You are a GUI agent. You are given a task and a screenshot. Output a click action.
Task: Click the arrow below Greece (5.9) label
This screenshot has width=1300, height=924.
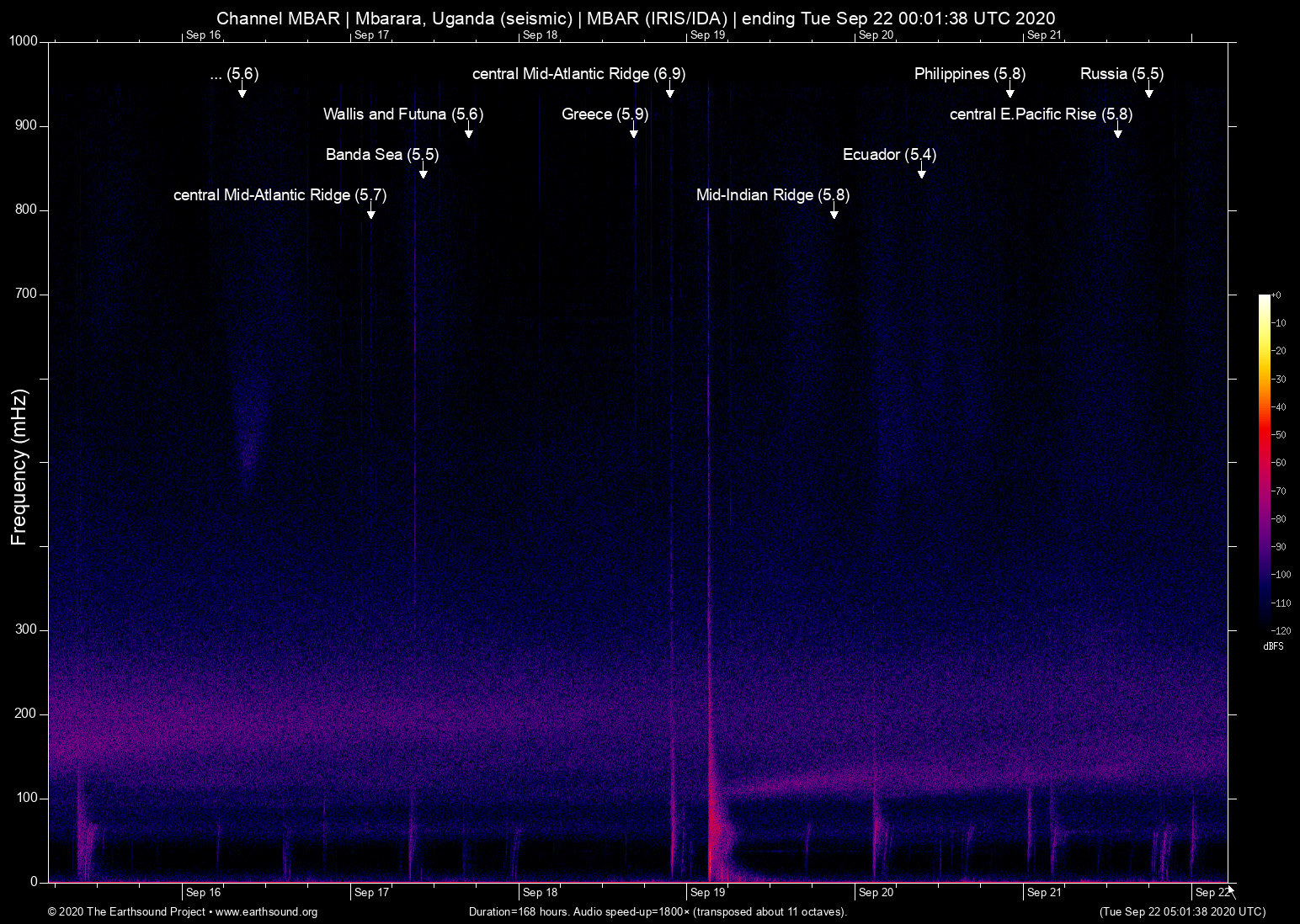pos(633,132)
